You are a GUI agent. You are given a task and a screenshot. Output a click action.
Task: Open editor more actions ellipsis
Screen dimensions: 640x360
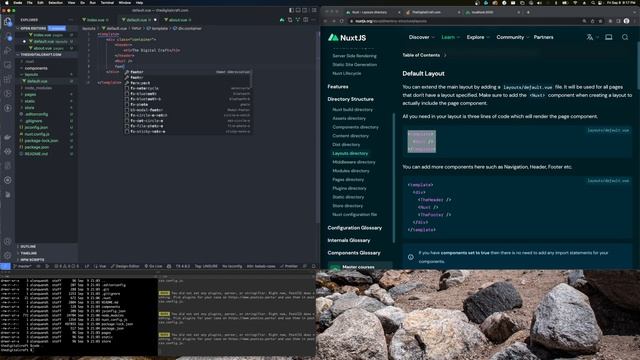click(x=313, y=20)
